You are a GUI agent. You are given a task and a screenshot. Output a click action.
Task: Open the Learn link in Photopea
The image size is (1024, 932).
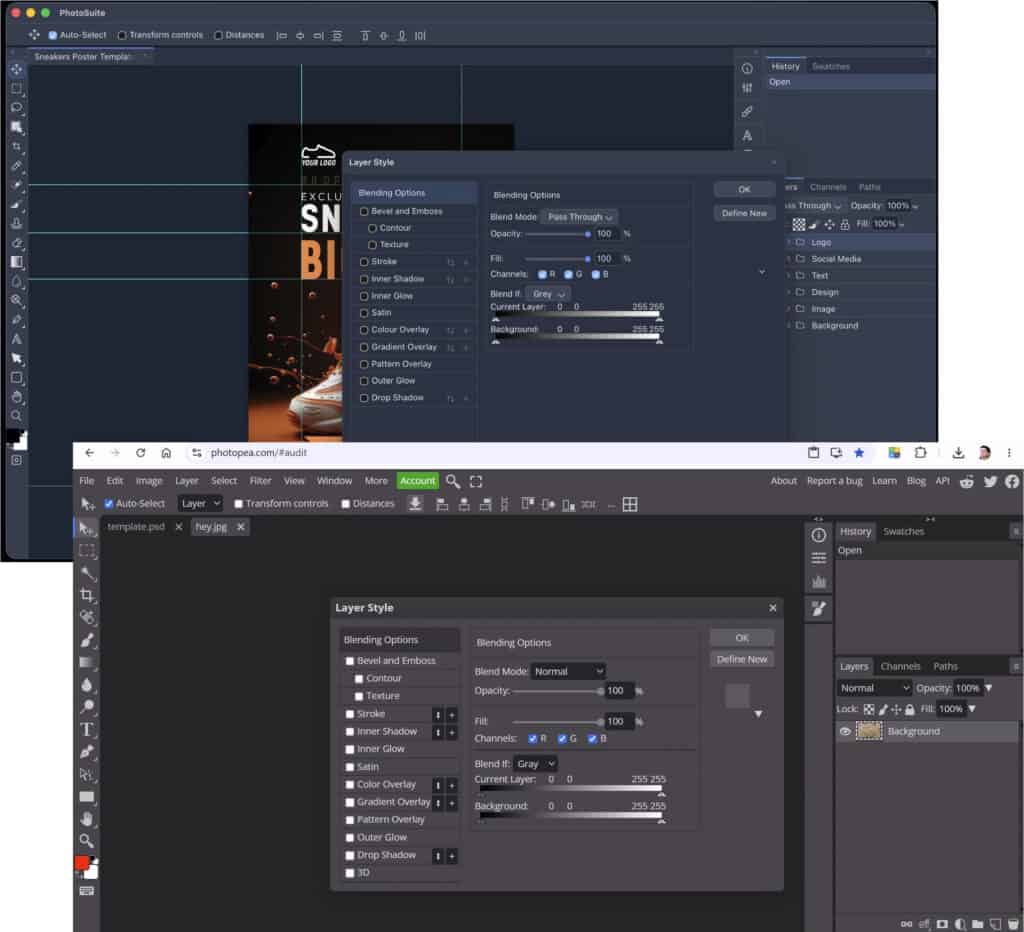[884, 481]
